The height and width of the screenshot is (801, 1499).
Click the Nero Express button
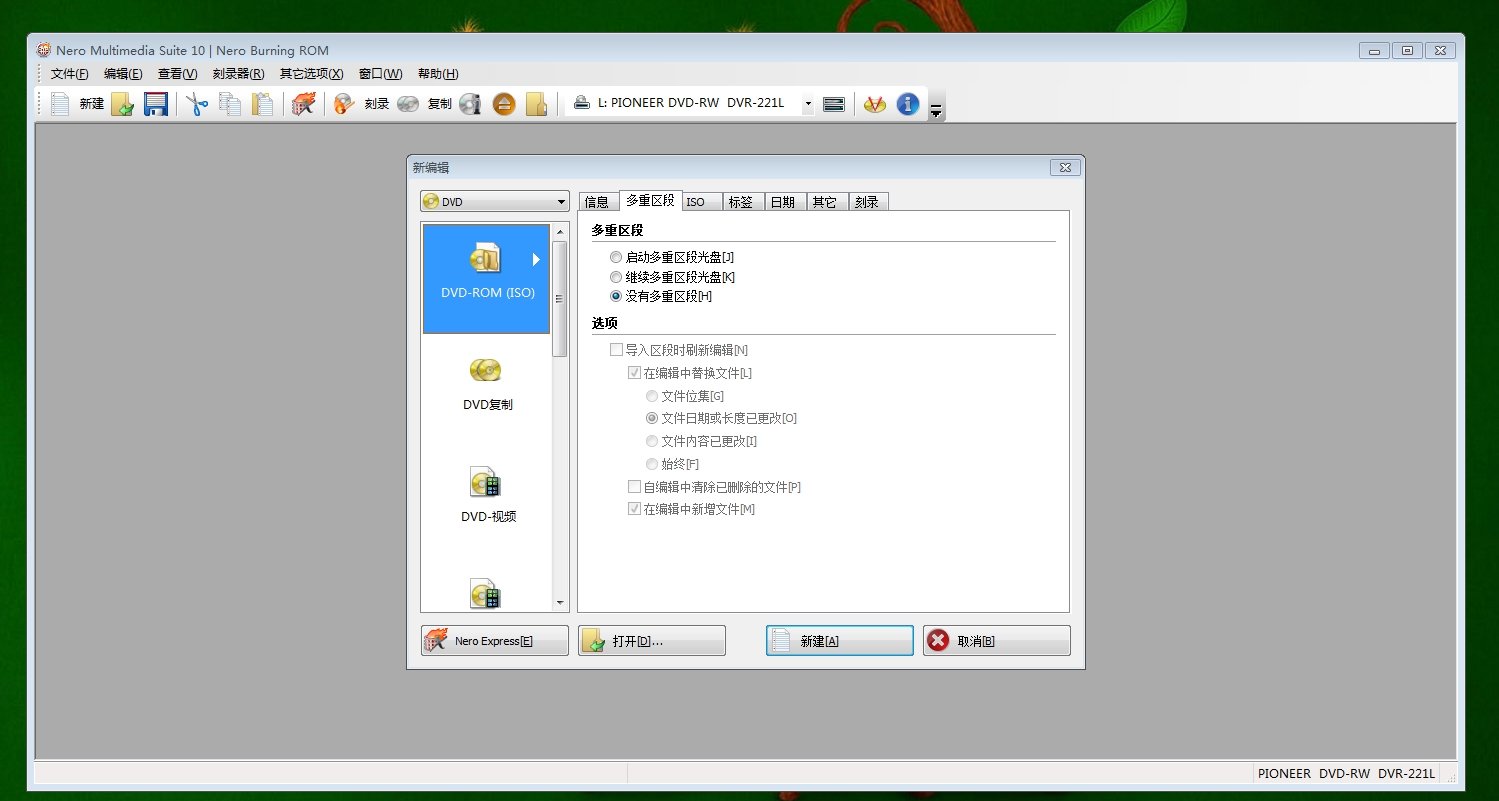493,640
